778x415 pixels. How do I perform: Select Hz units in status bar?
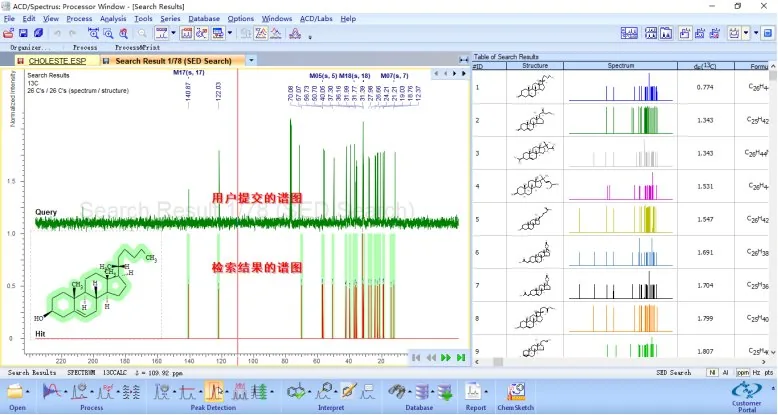click(x=756, y=372)
